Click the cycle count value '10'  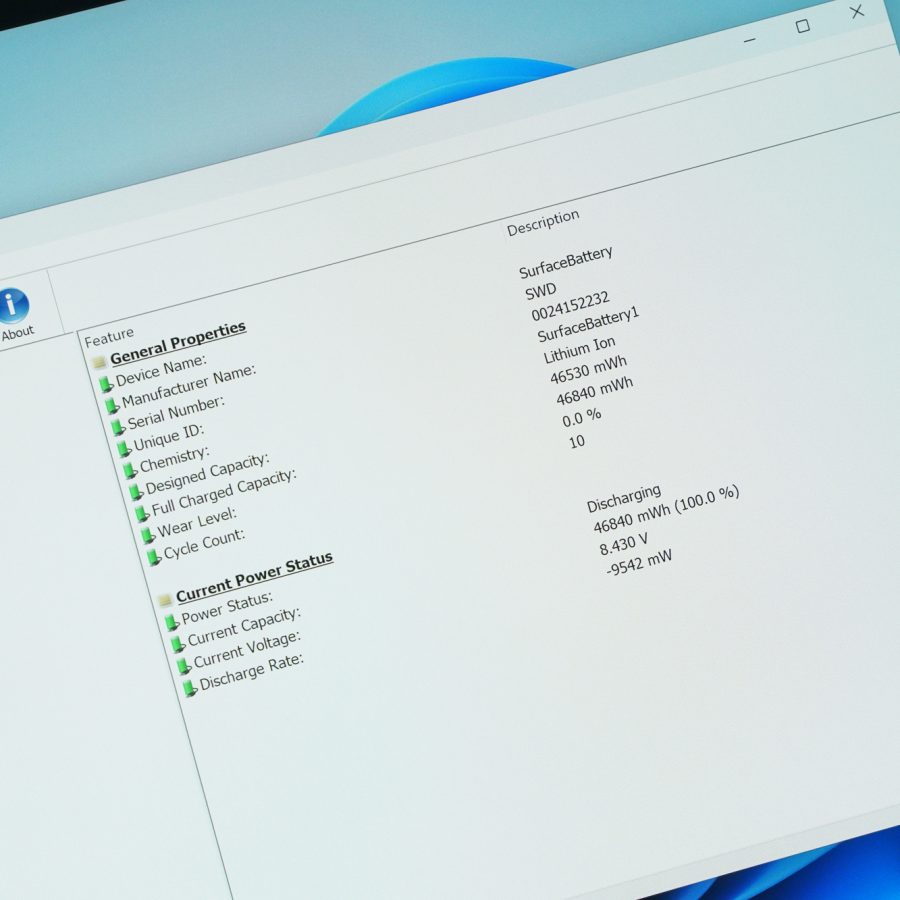coord(577,441)
